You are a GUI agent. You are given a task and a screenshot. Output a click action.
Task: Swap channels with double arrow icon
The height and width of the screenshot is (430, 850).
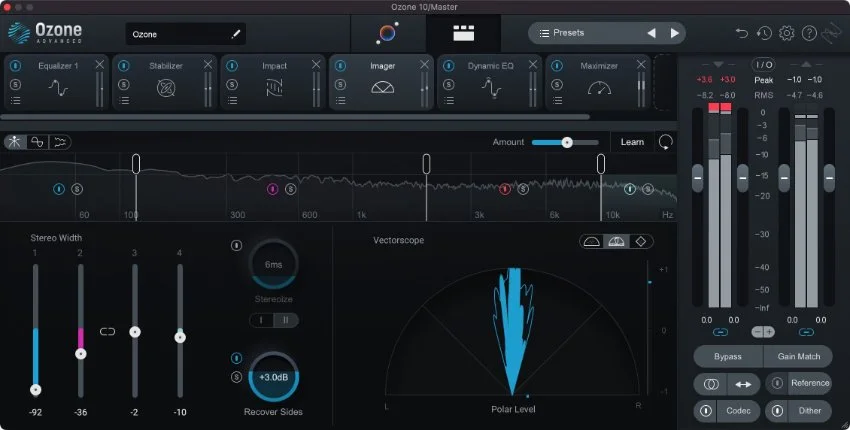tap(743, 384)
